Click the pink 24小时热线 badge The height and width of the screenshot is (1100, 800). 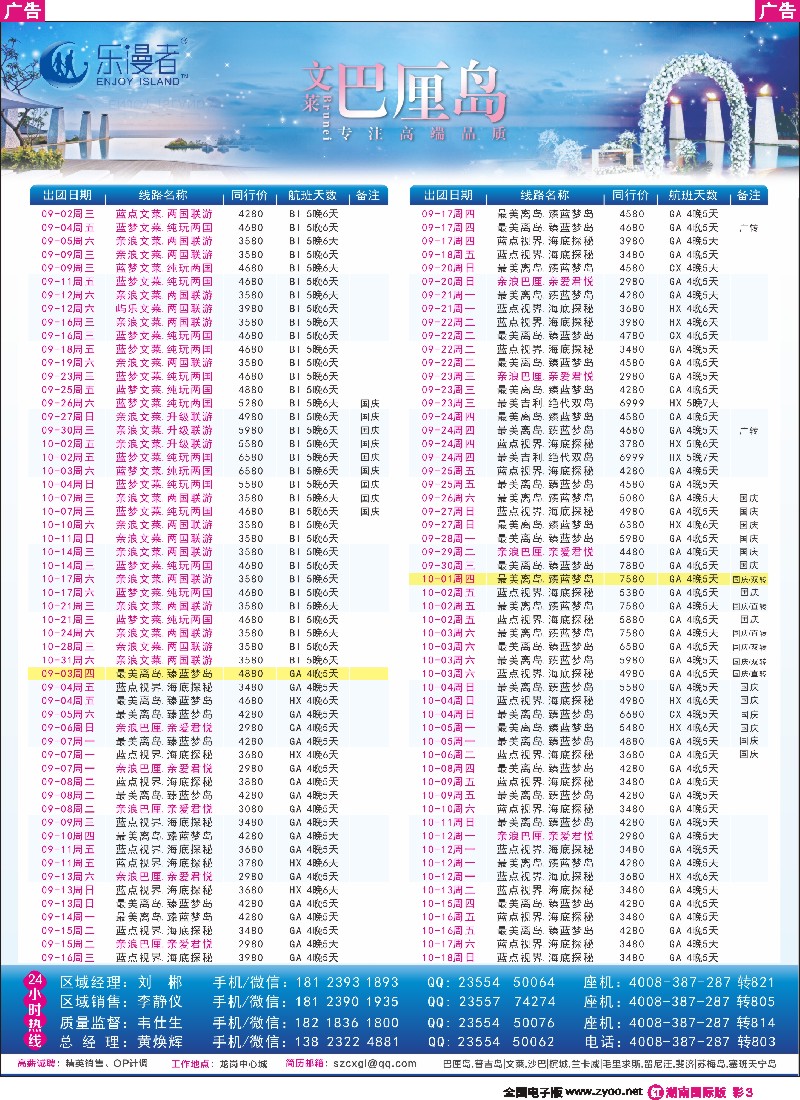[34, 1010]
